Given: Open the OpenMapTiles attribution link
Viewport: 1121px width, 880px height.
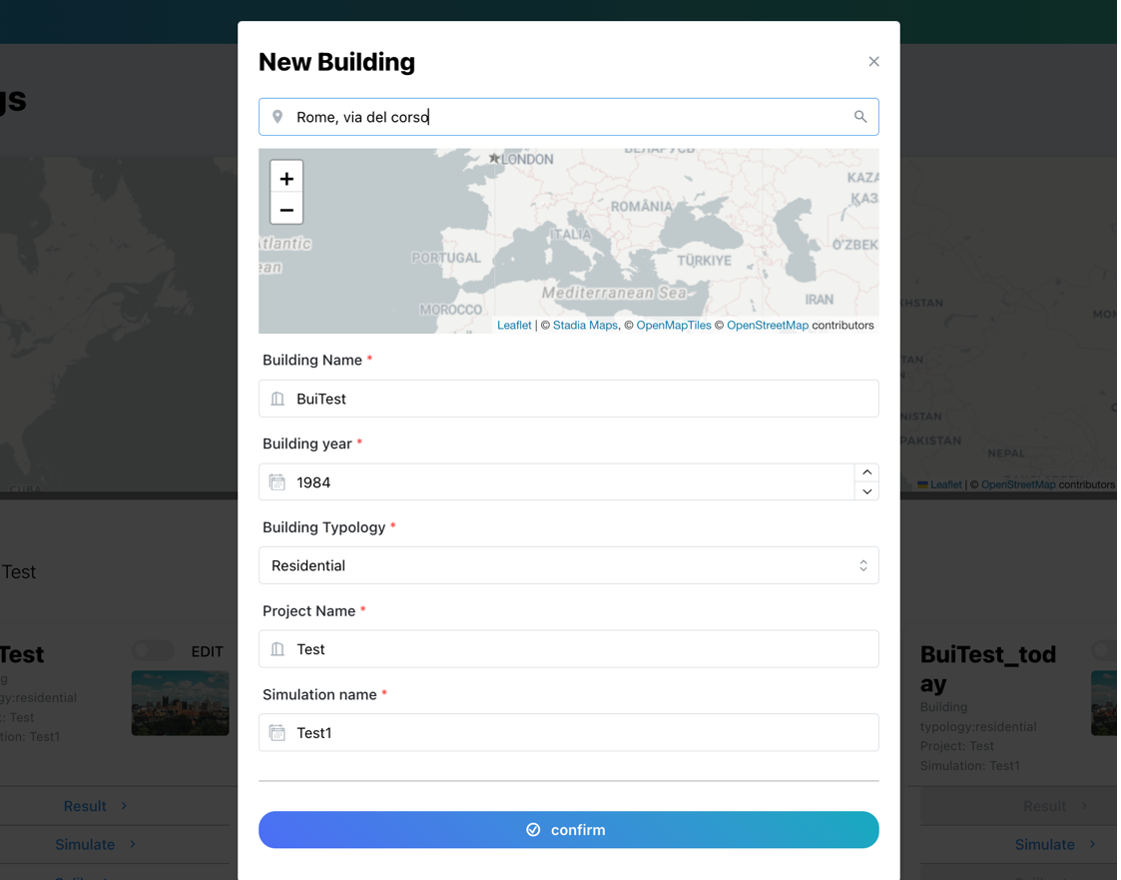Looking at the screenshot, I should point(673,325).
